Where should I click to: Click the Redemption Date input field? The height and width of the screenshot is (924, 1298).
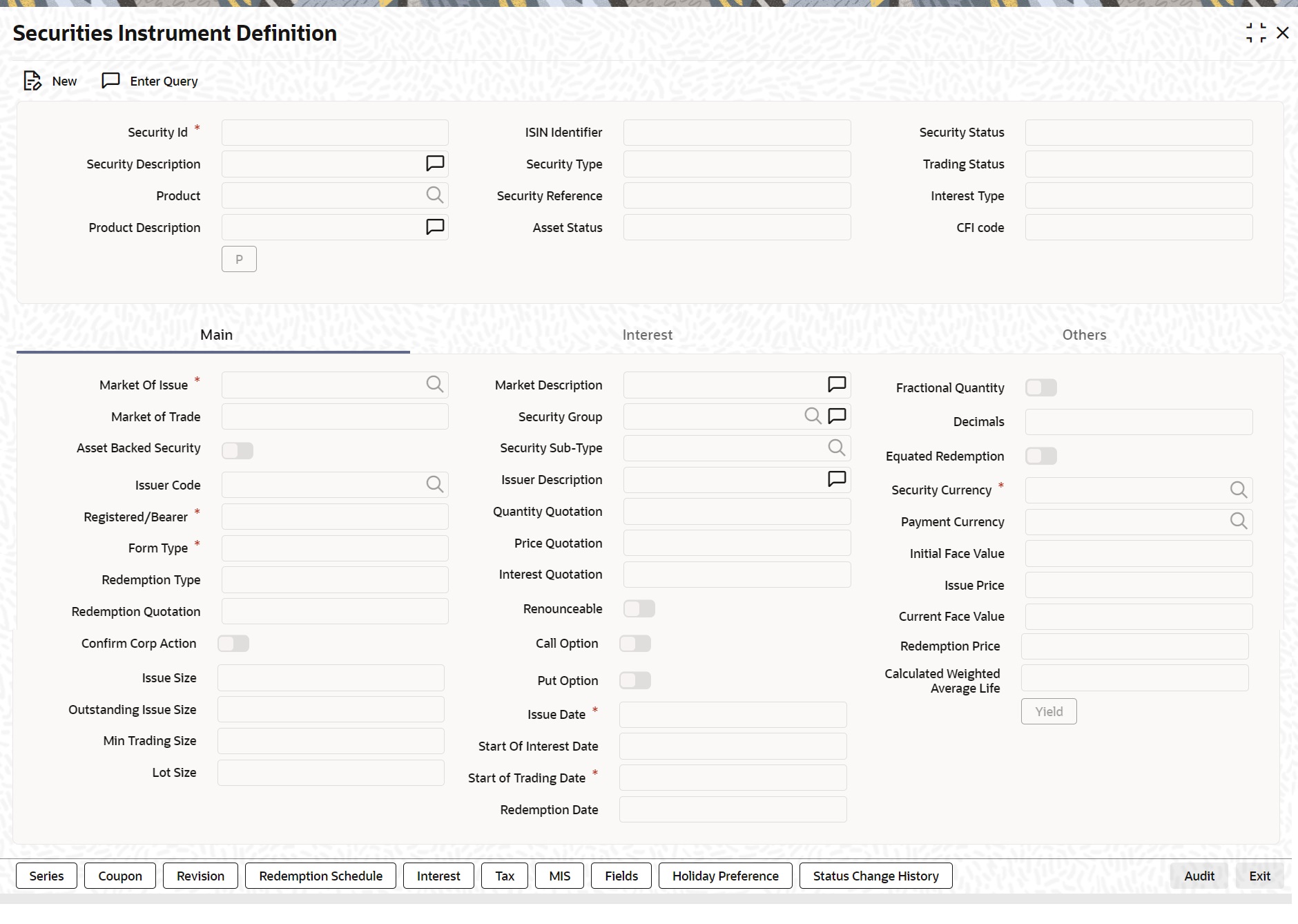(x=733, y=809)
